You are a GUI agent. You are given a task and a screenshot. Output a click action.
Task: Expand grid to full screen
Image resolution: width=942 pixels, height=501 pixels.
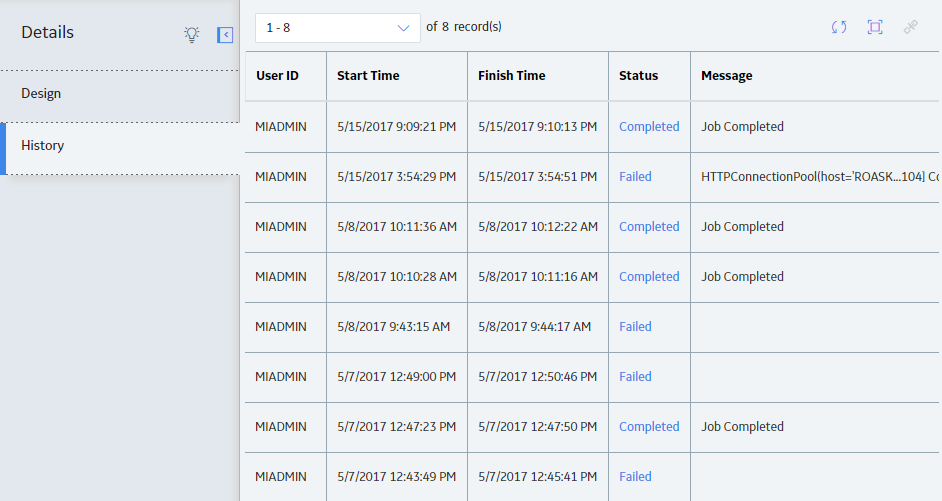pos(875,27)
